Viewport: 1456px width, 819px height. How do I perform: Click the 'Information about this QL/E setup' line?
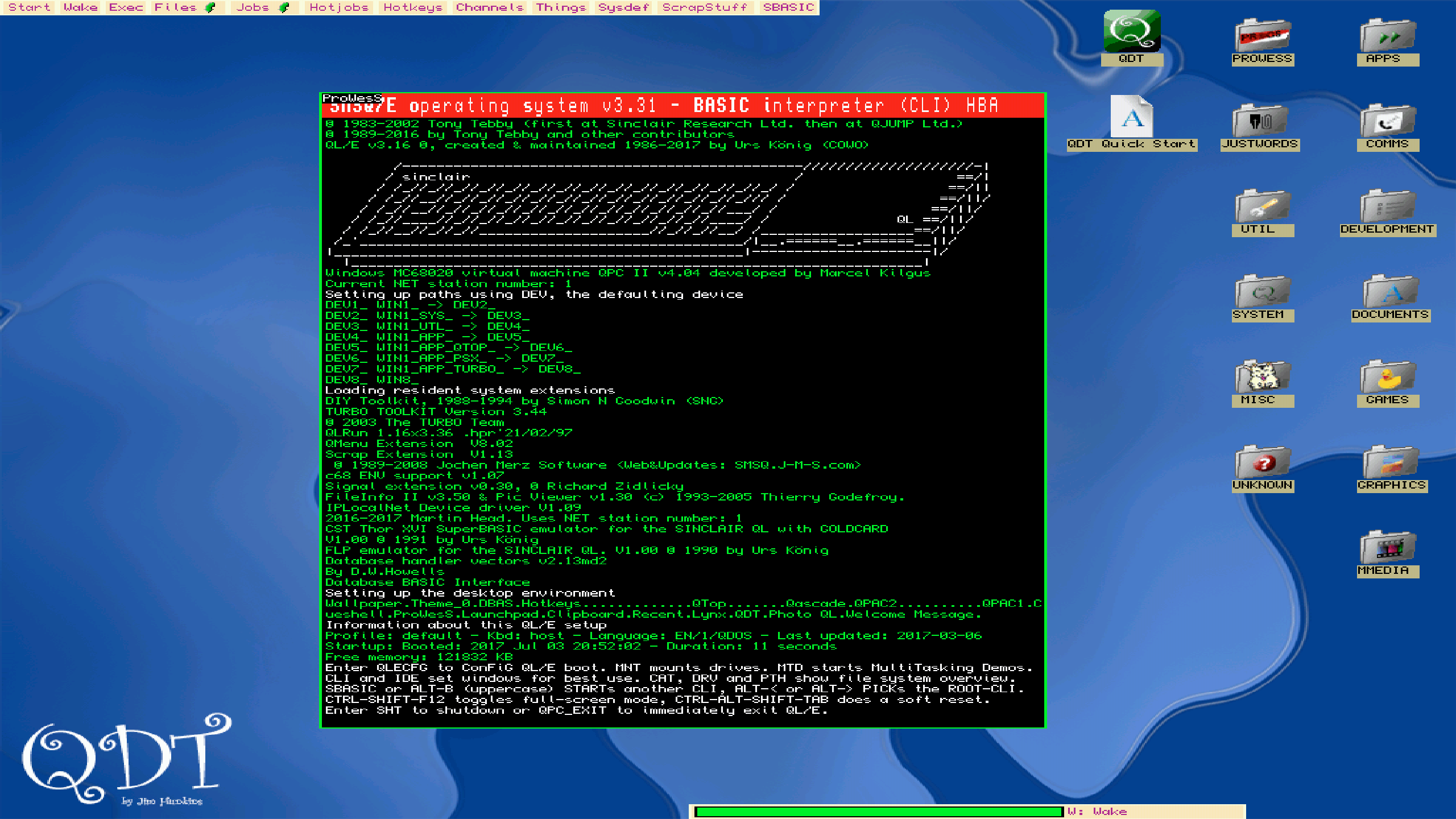click(x=466, y=625)
